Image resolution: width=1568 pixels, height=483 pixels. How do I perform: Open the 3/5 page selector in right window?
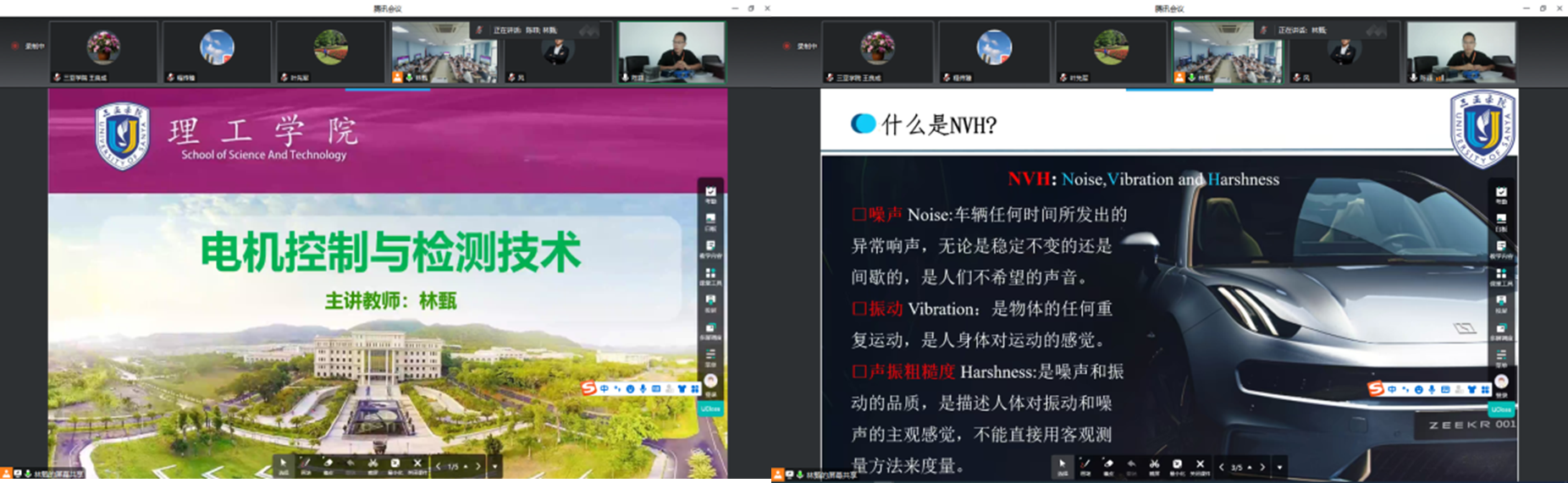(1241, 467)
